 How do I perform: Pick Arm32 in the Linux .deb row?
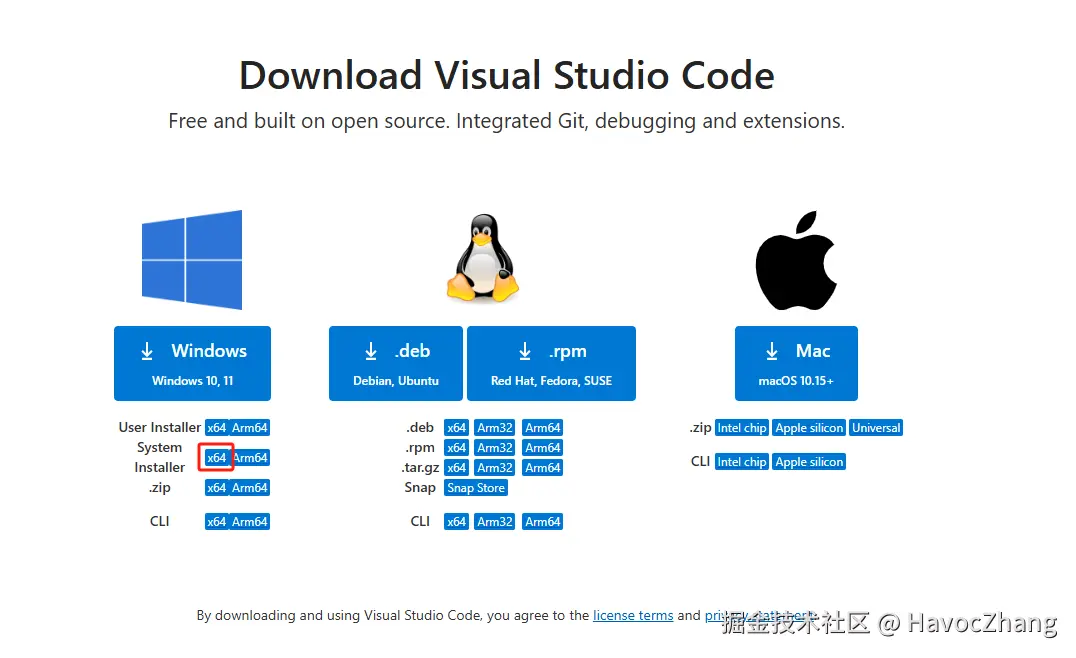[x=495, y=427]
